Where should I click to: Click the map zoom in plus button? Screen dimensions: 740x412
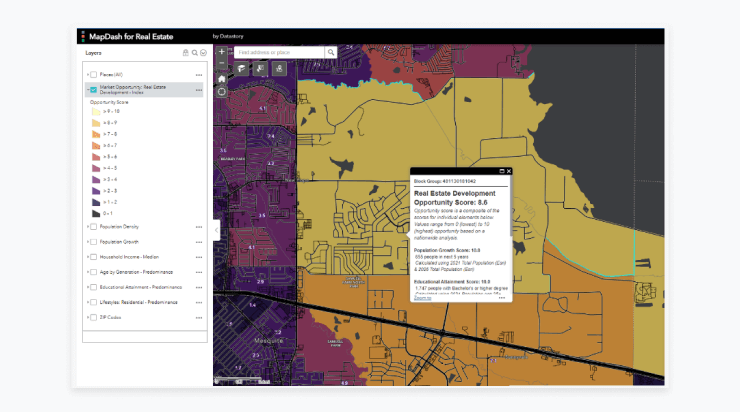pyautogui.click(x=221, y=51)
